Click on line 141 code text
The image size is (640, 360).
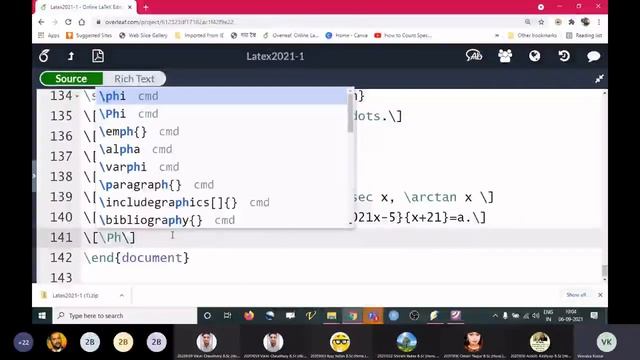tap(109, 238)
